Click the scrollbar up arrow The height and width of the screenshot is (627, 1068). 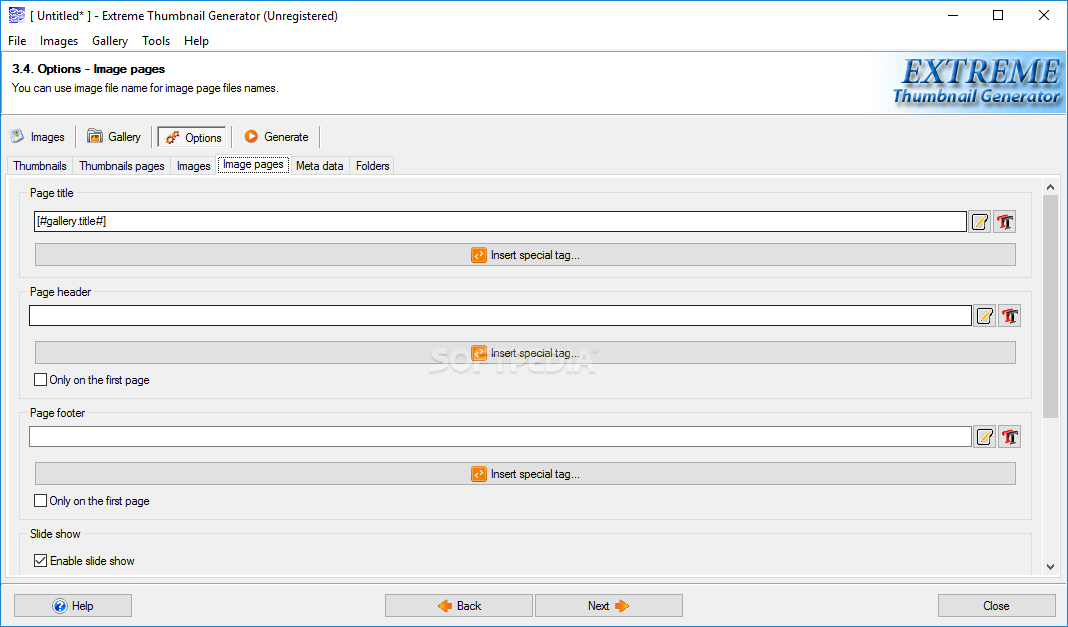1050,187
